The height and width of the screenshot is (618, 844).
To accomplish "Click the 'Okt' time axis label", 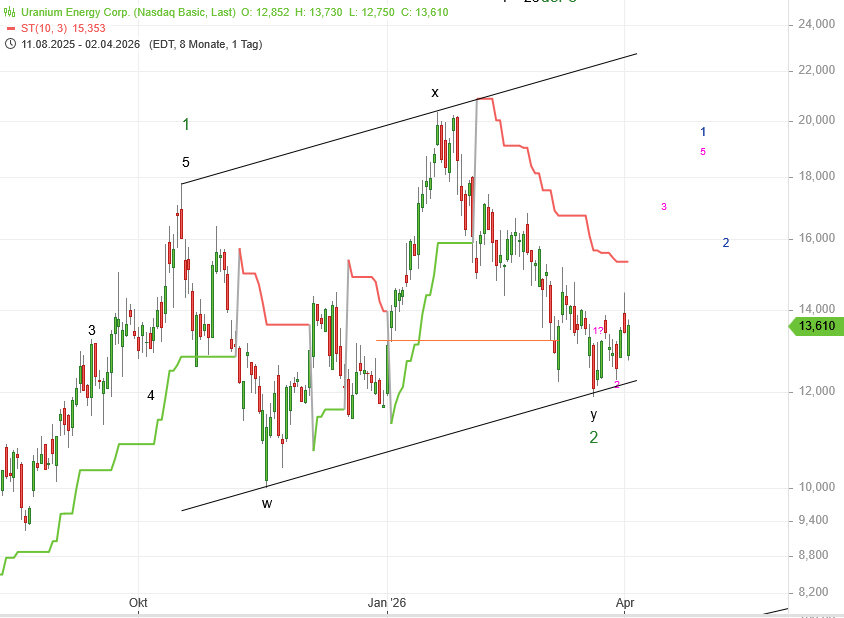I will tap(138, 603).
